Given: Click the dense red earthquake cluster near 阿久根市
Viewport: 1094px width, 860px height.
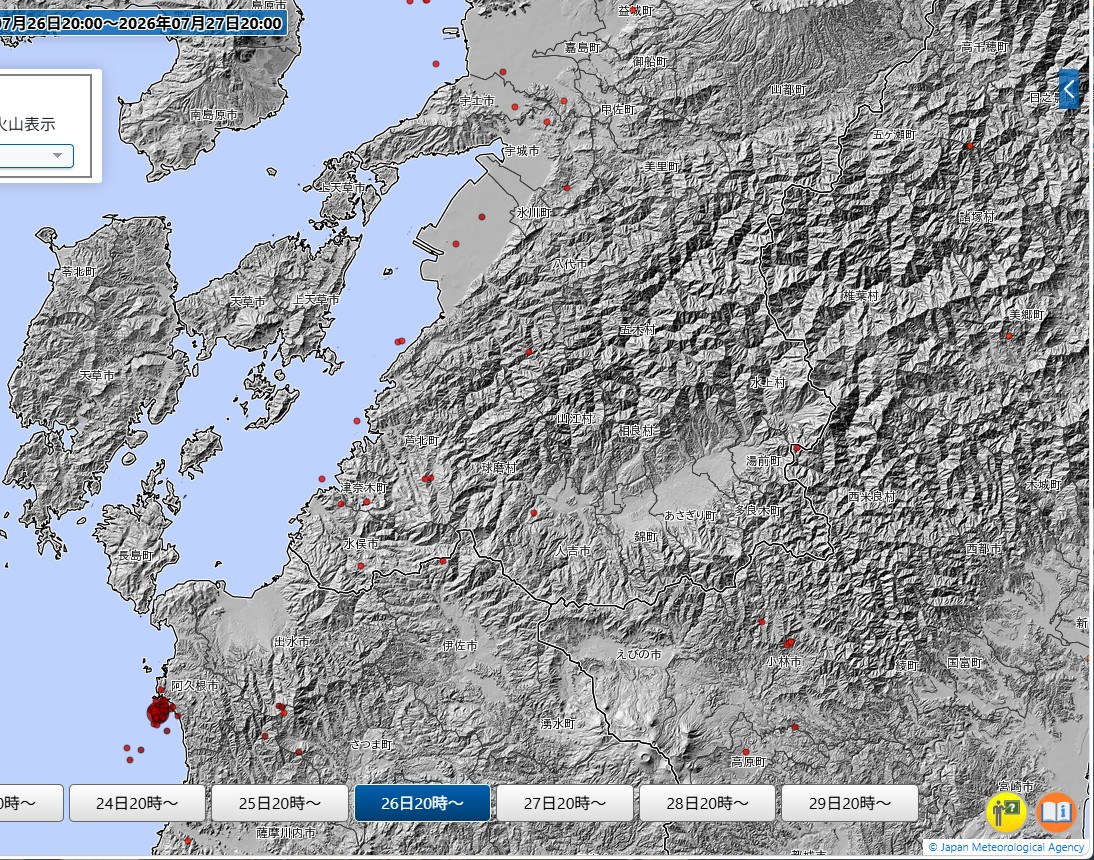Looking at the screenshot, I should 160,712.
